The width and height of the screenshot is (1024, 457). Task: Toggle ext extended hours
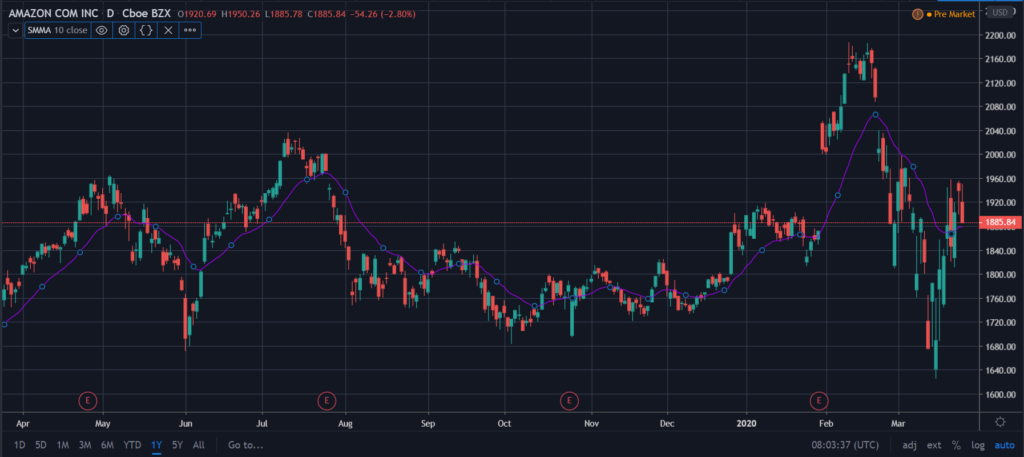[935, 445]
